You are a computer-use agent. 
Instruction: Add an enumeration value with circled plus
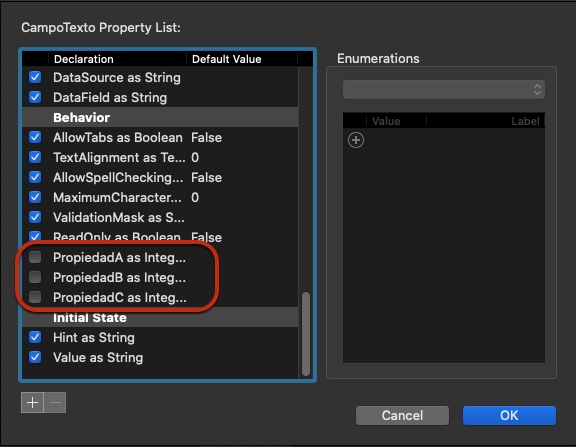tap(356, 140)
